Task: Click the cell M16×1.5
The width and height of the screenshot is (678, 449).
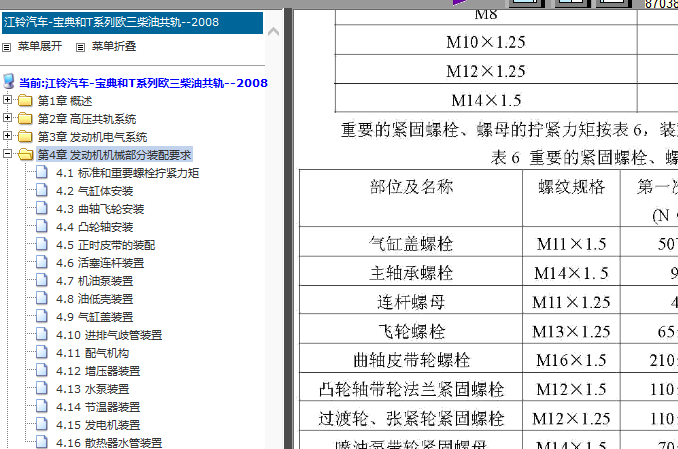Action: pyautogui.click(x=571, y=359)
